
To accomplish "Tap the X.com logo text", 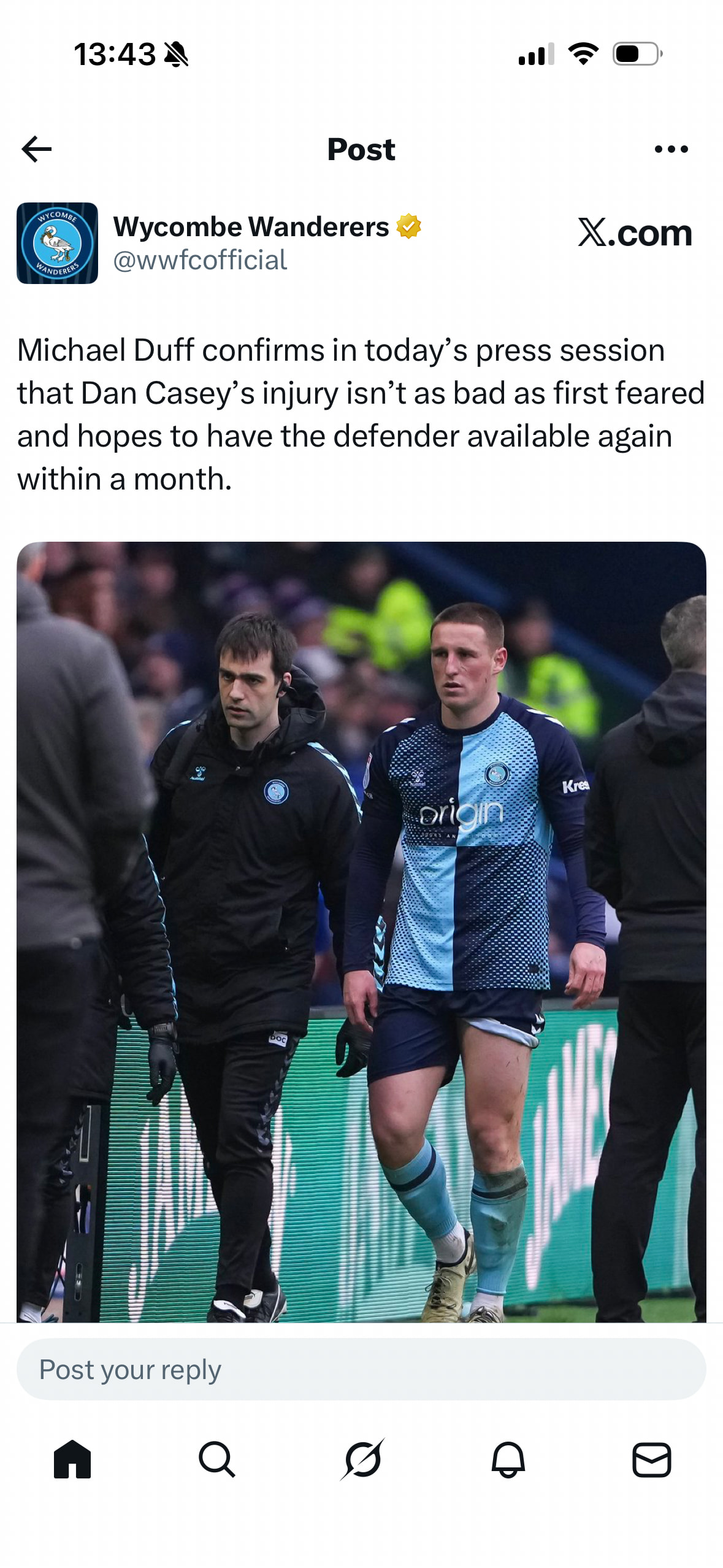I will 635,233.
